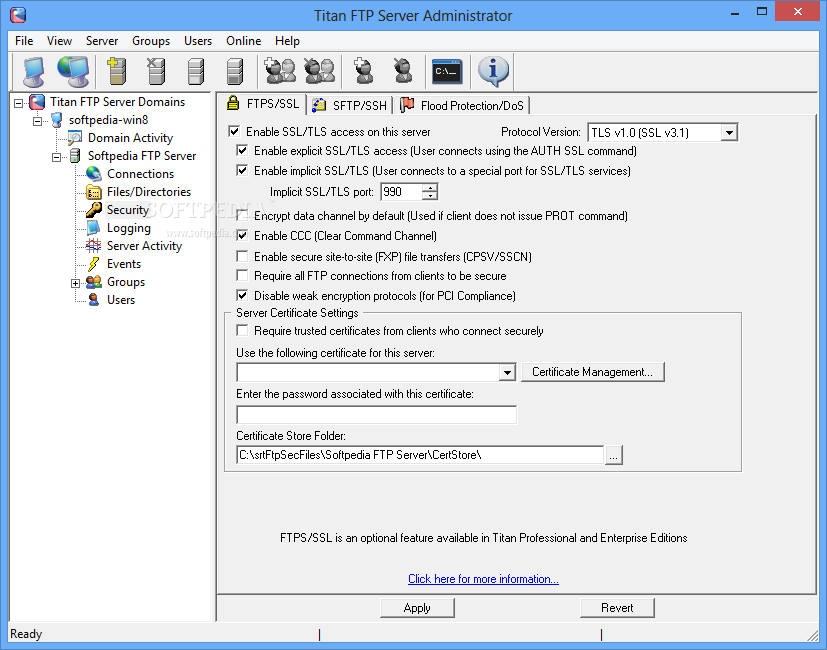Screen dimensions: 827x650
Task: Click the Titan app icon in title bar
Action: pyautogui.click(x=18, y=15)
